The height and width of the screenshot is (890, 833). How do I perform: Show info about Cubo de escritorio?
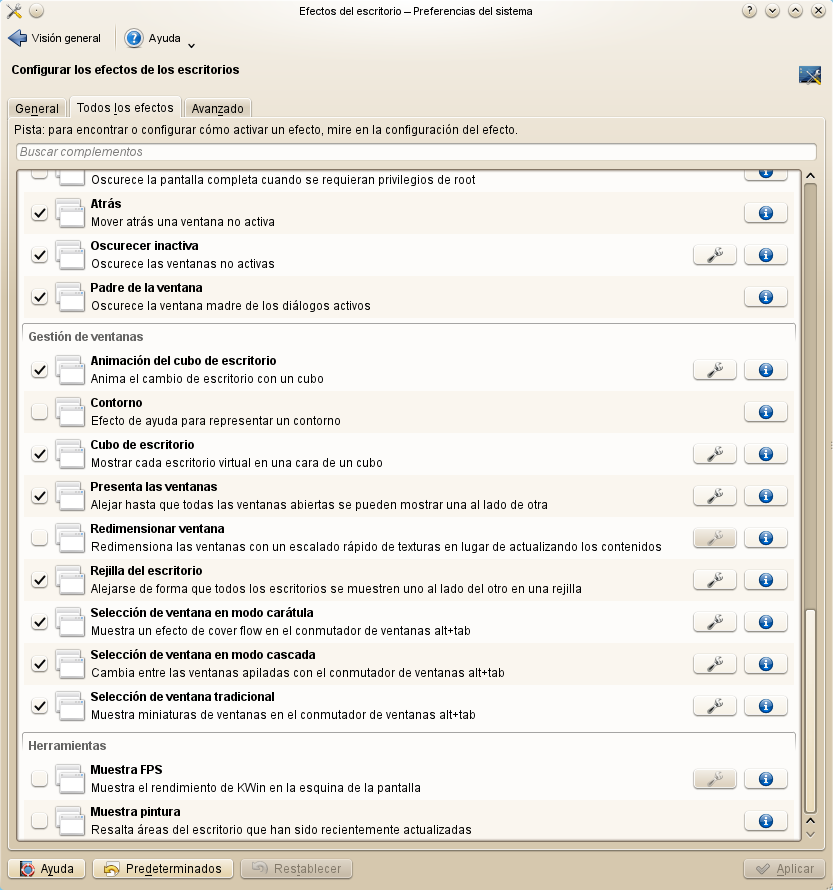click(765, 454)
